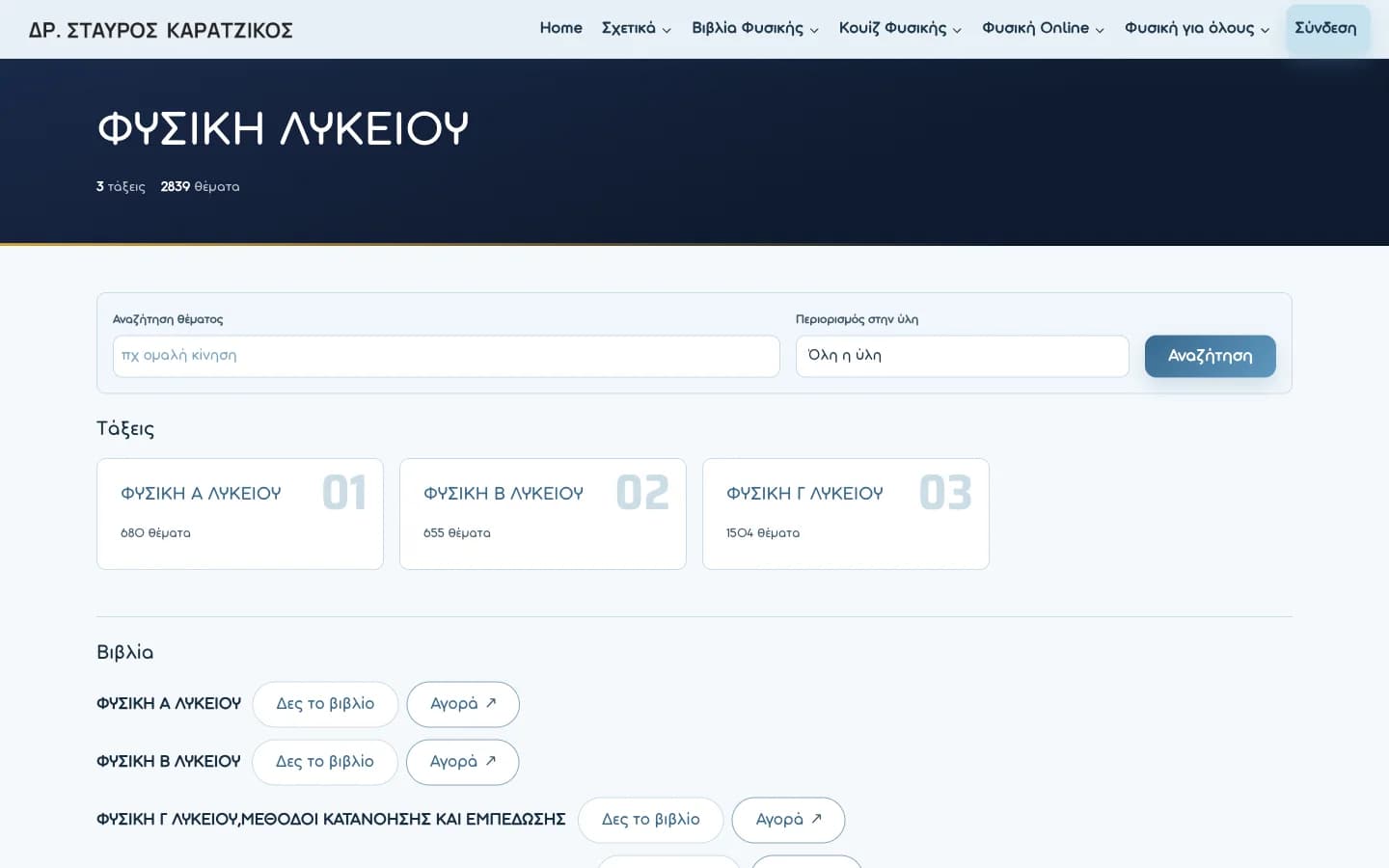Click the 1504 θέματα count text

[x=763, y=533]
